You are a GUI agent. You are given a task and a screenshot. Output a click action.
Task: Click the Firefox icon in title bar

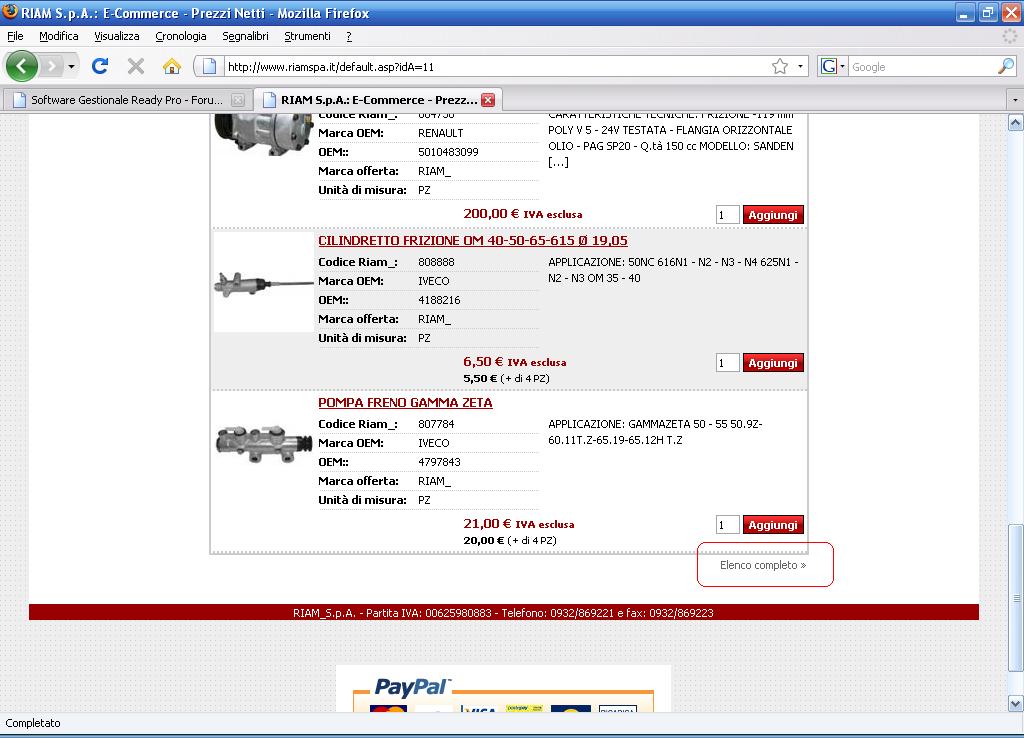10,12
